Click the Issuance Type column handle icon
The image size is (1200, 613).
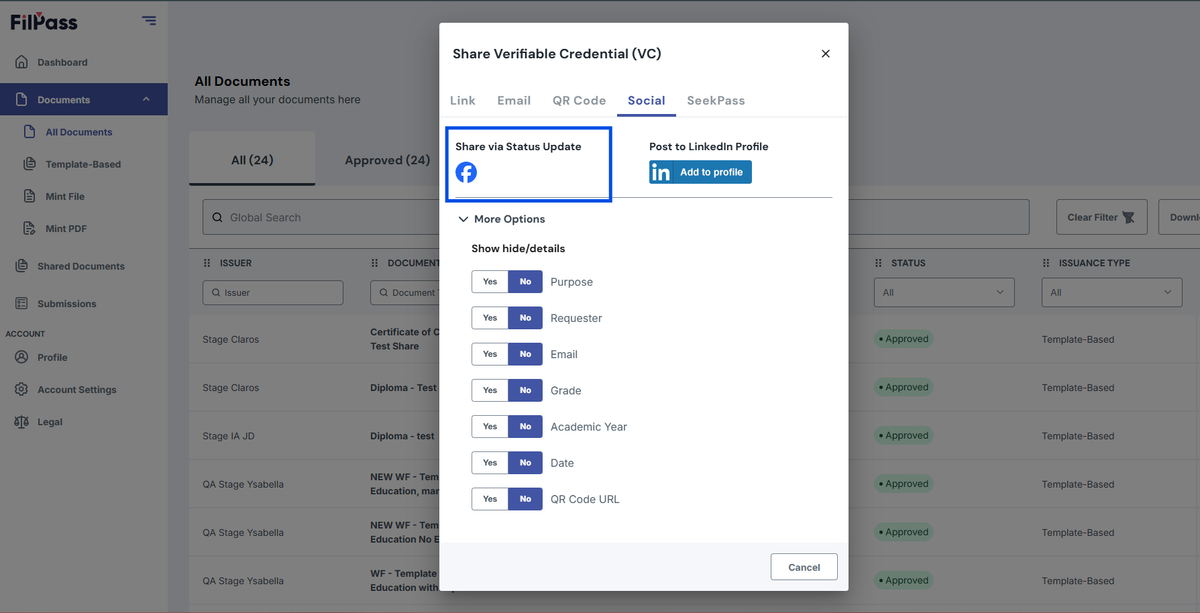[x=1046, y=263]
